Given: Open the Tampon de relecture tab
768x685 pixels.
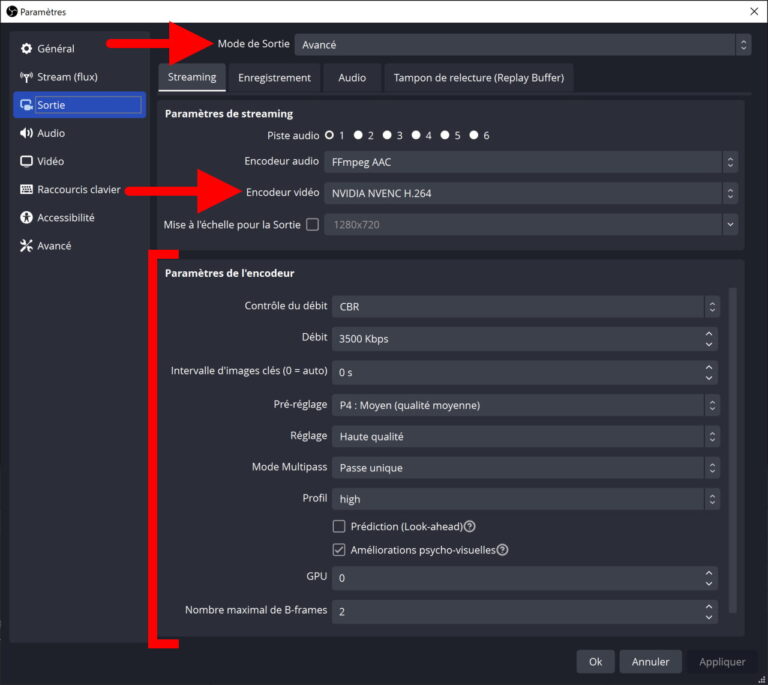Looking at the screenshot, I should click(x=479, y=77).
